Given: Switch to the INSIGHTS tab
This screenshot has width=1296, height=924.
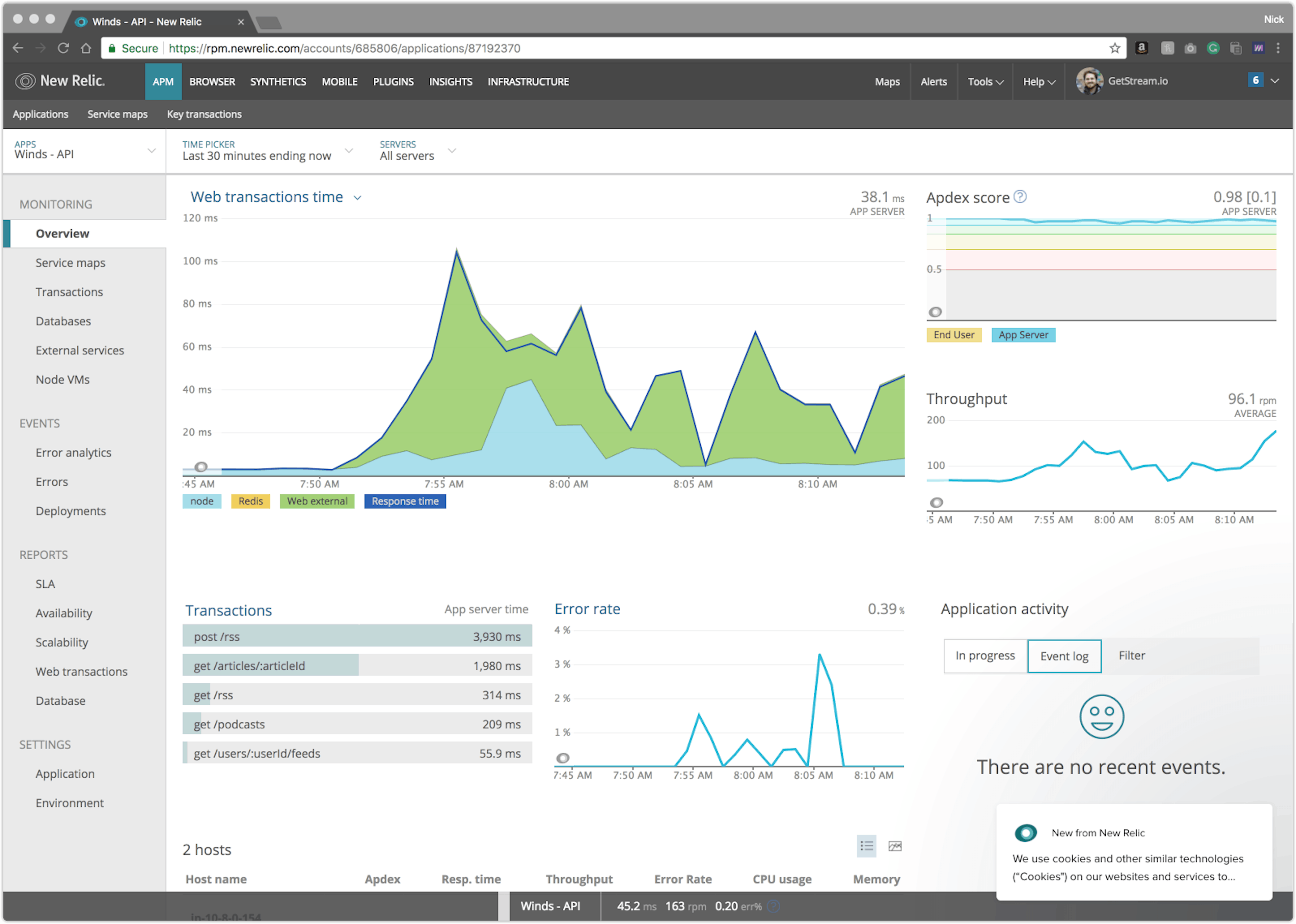Looking at the screenshot, I should 450,81.
